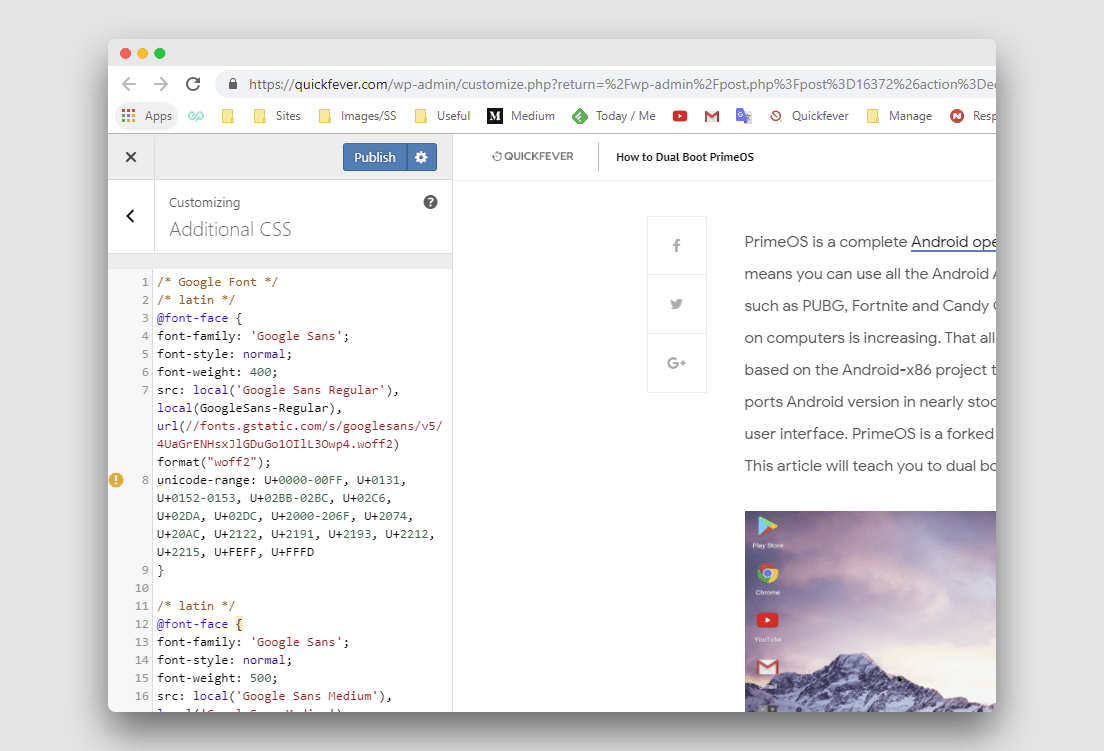Click the font-weight: 400 line

click(218, 372)
